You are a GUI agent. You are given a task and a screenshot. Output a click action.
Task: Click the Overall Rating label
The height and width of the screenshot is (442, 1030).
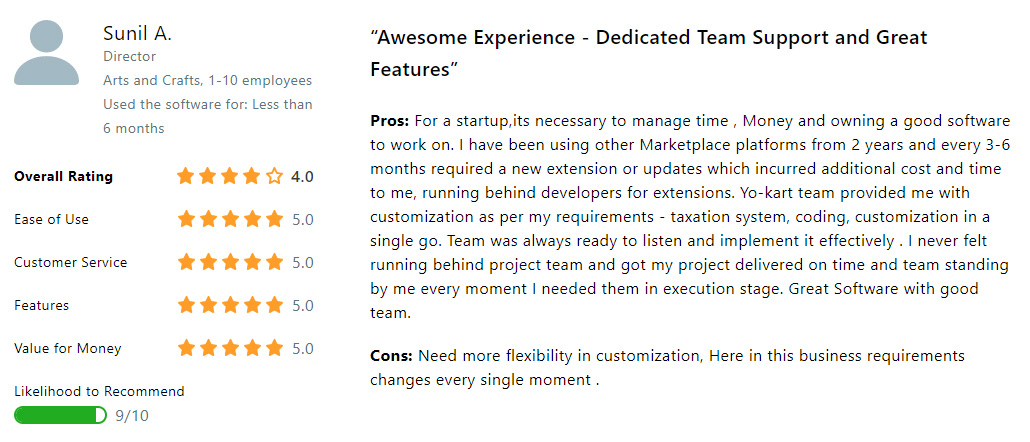(x=63, y=177)
